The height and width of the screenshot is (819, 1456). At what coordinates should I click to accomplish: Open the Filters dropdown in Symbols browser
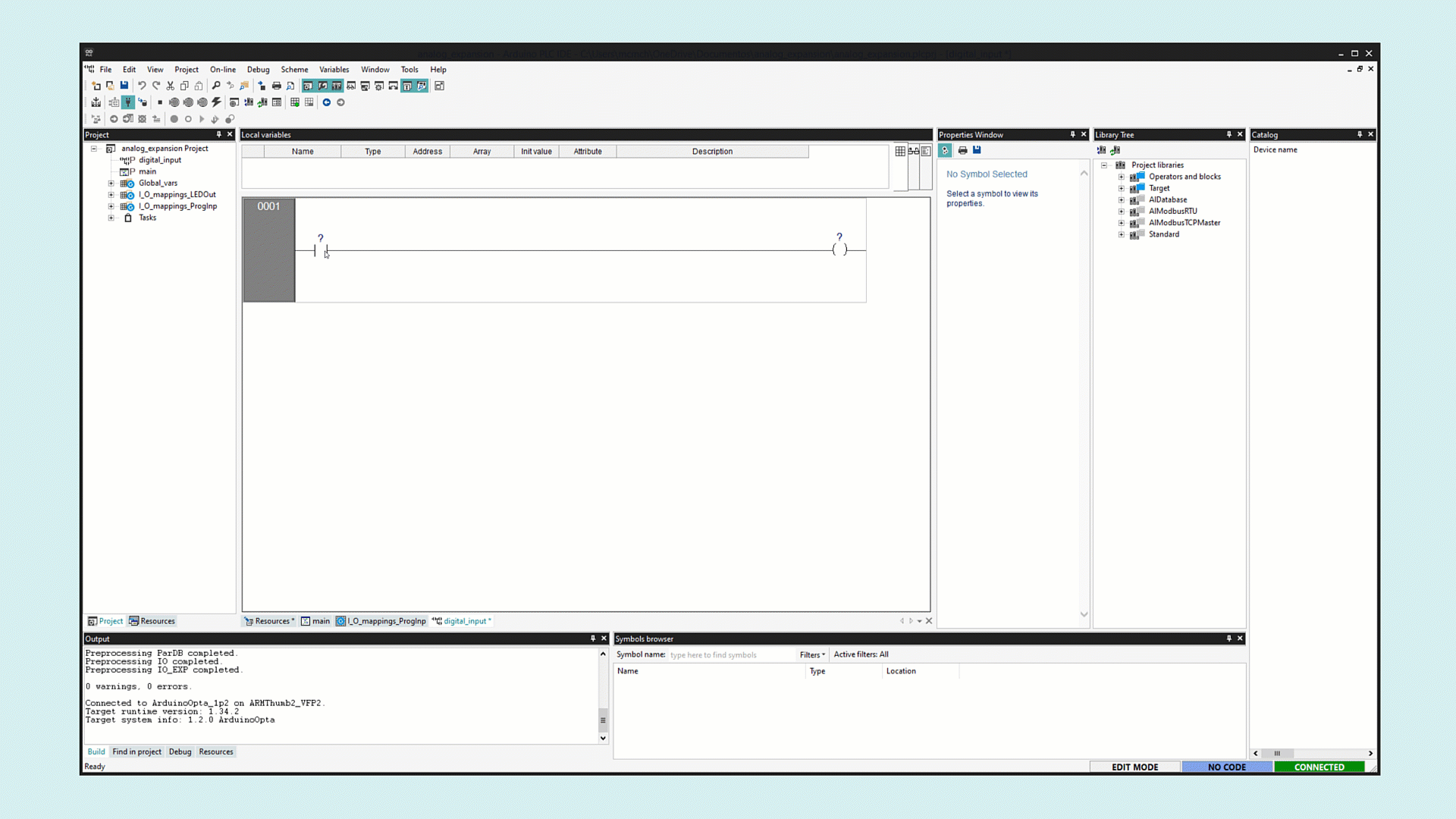point(812,654)
